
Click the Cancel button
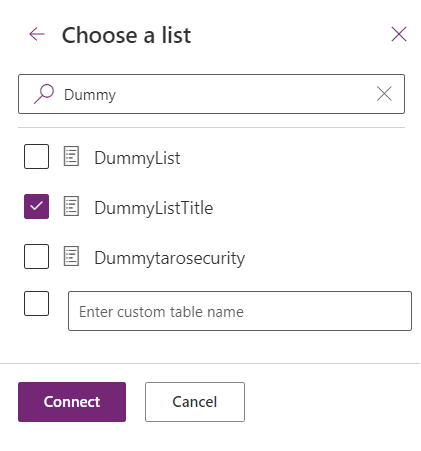click(x=195, y=402)
